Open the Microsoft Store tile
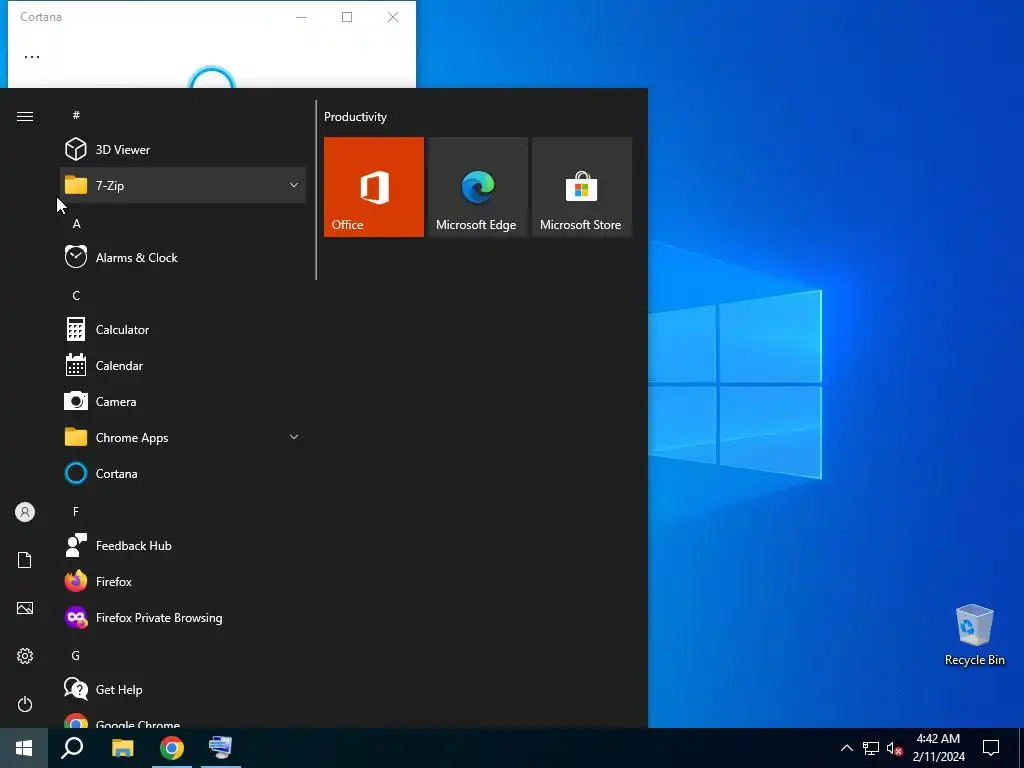Screen dimensions: 1024x768 (582, 187)
